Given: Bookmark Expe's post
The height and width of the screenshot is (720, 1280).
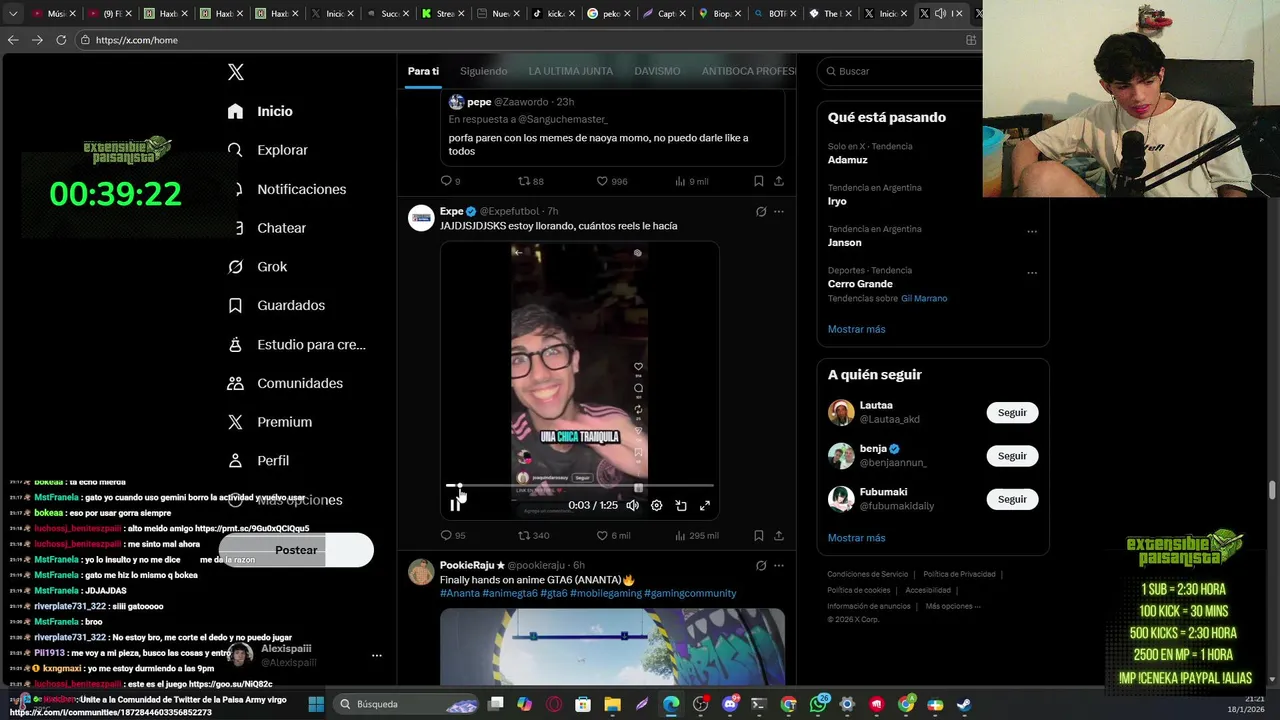Looking at the screenshot, I should point(758,536).
